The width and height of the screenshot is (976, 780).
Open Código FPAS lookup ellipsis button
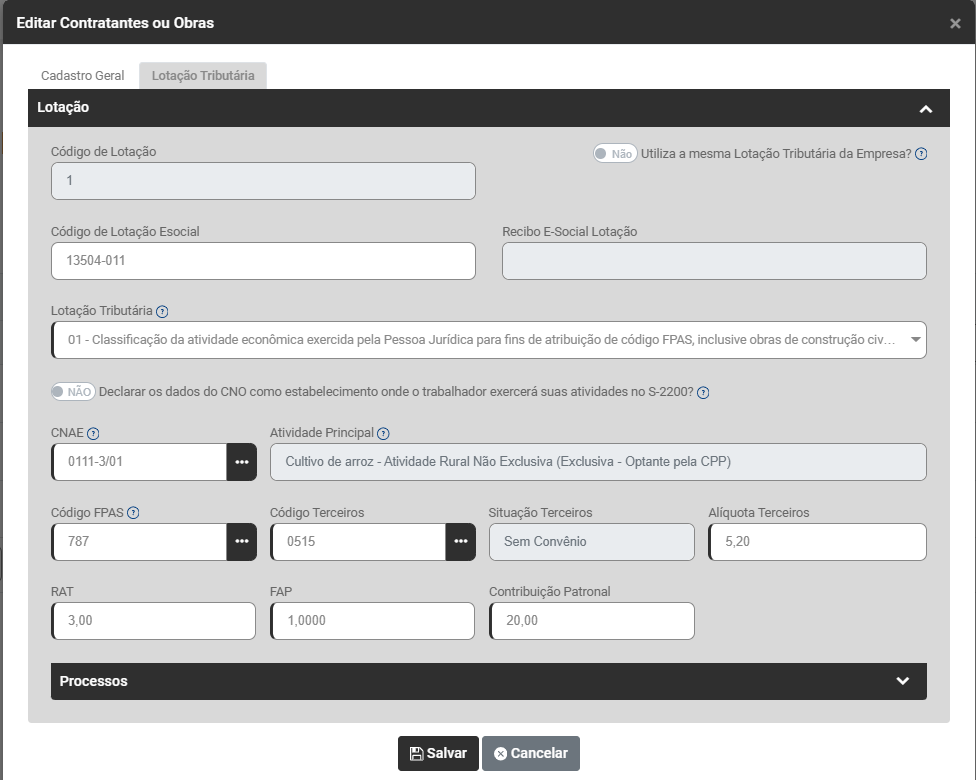click(x=241, y=541)
